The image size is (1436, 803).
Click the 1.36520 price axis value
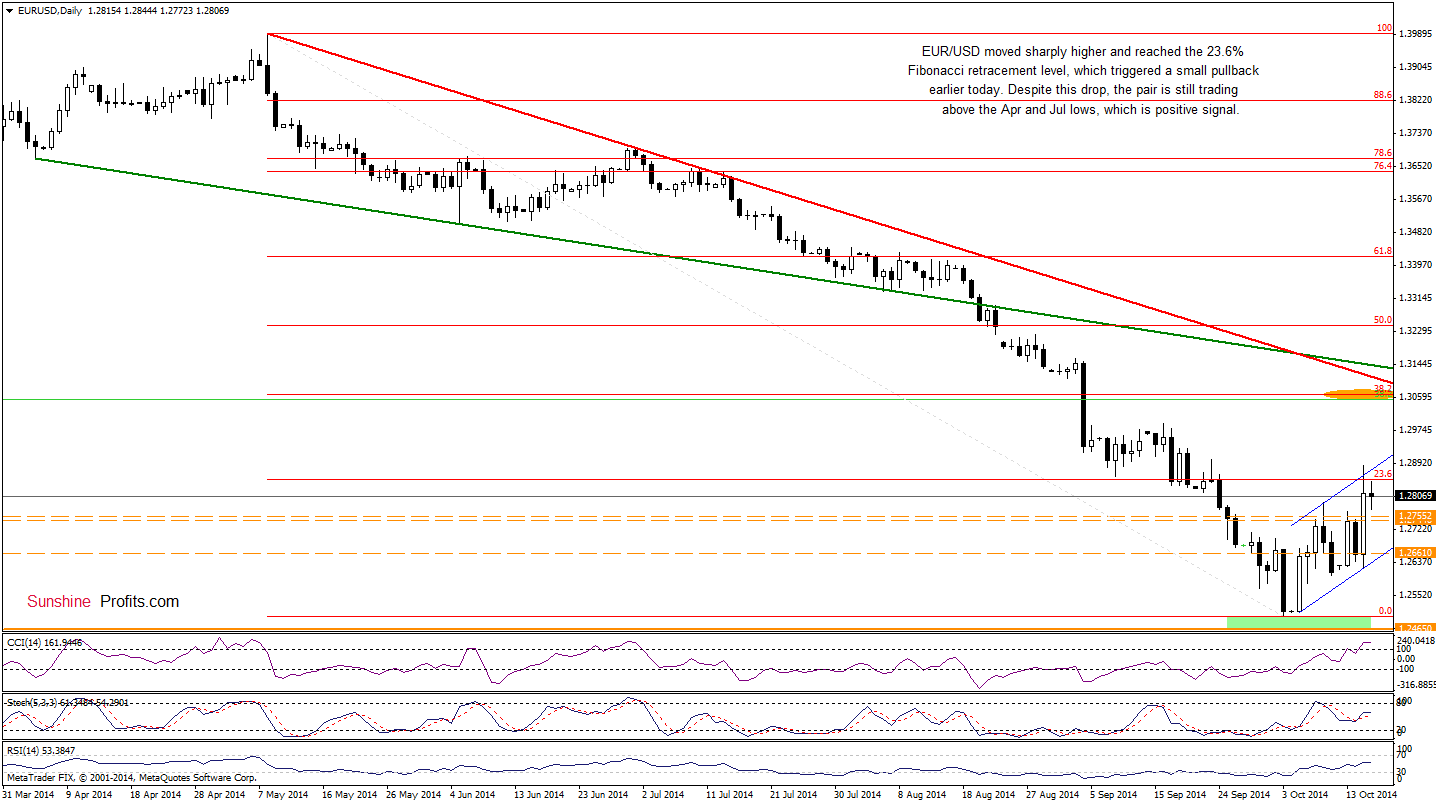coord(1418,166)
